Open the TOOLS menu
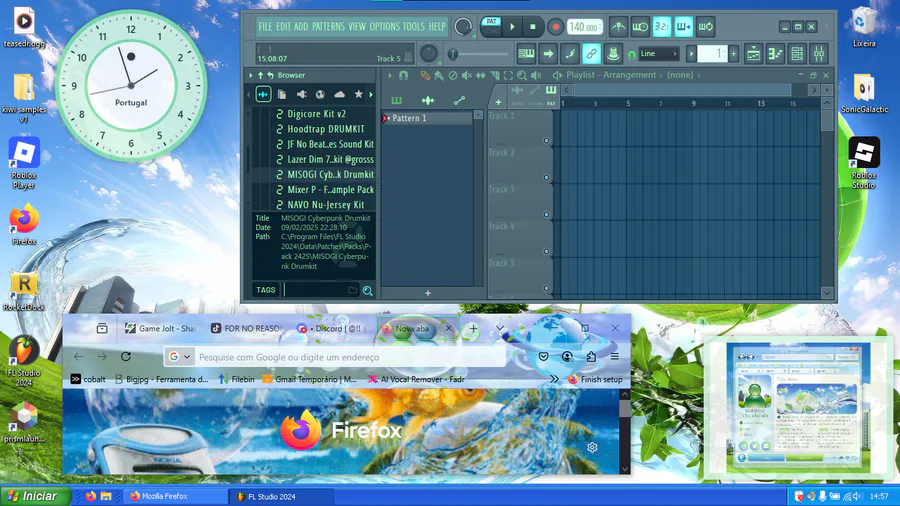900x506 pixels. [413, 26]
